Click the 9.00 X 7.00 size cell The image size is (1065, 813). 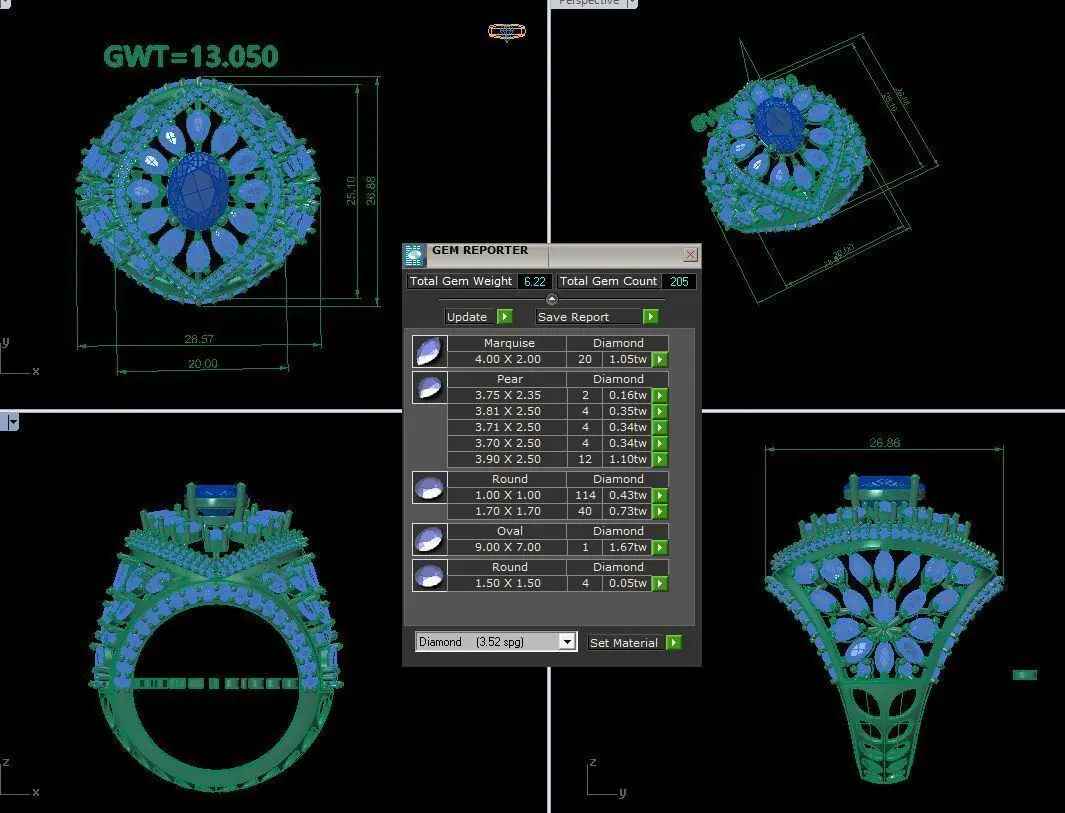pyautogui.click(x=507, y=547)
